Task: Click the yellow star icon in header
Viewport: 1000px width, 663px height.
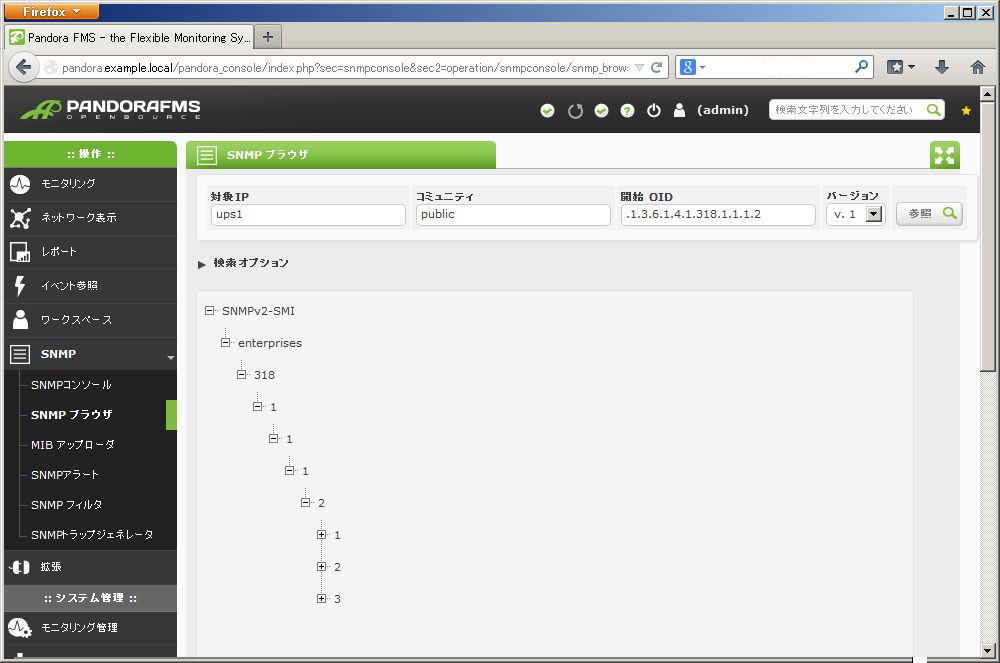Action: point(966,110)
